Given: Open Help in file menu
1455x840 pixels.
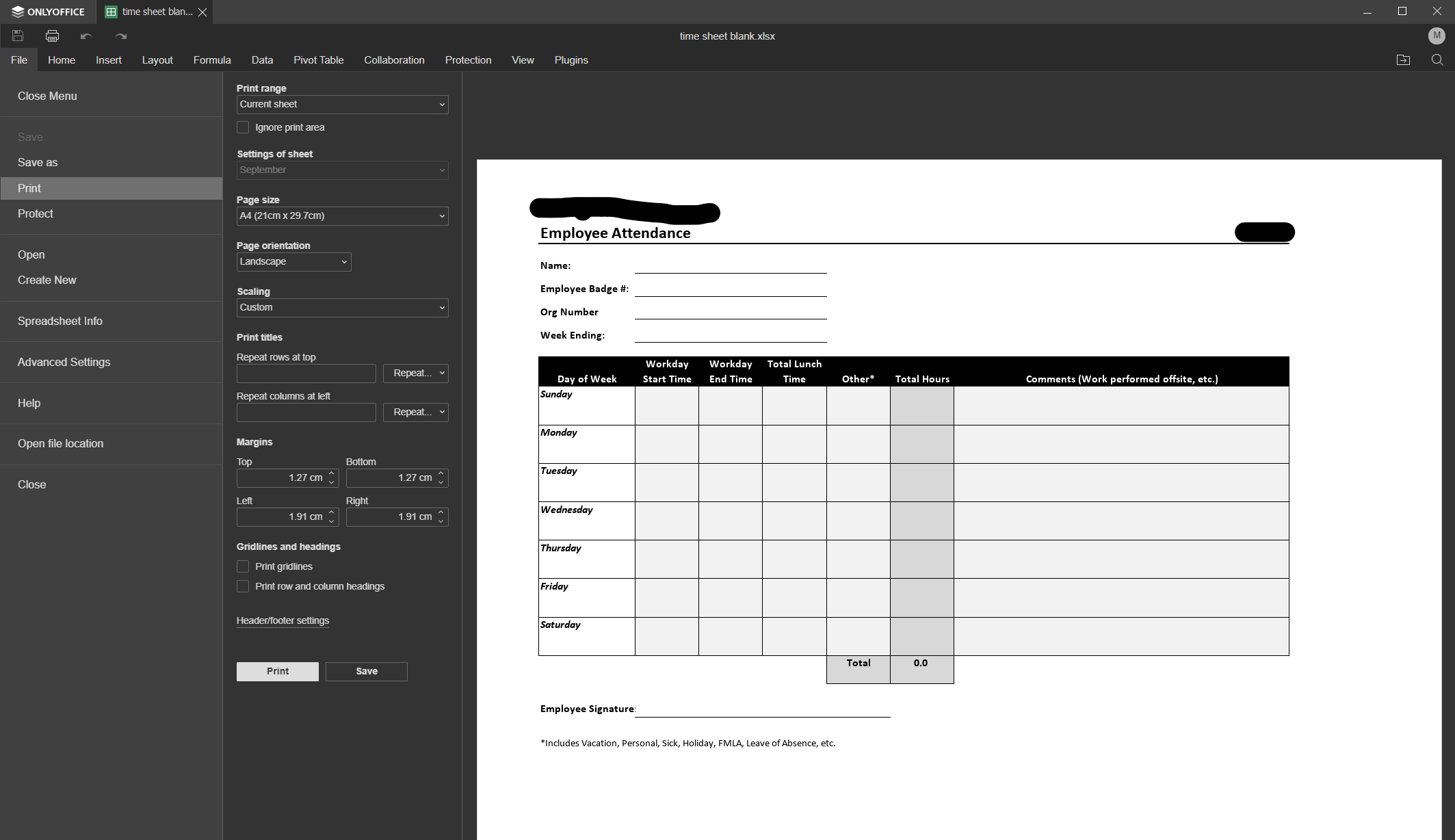Looking at the screenshot, I should [112, 403].
